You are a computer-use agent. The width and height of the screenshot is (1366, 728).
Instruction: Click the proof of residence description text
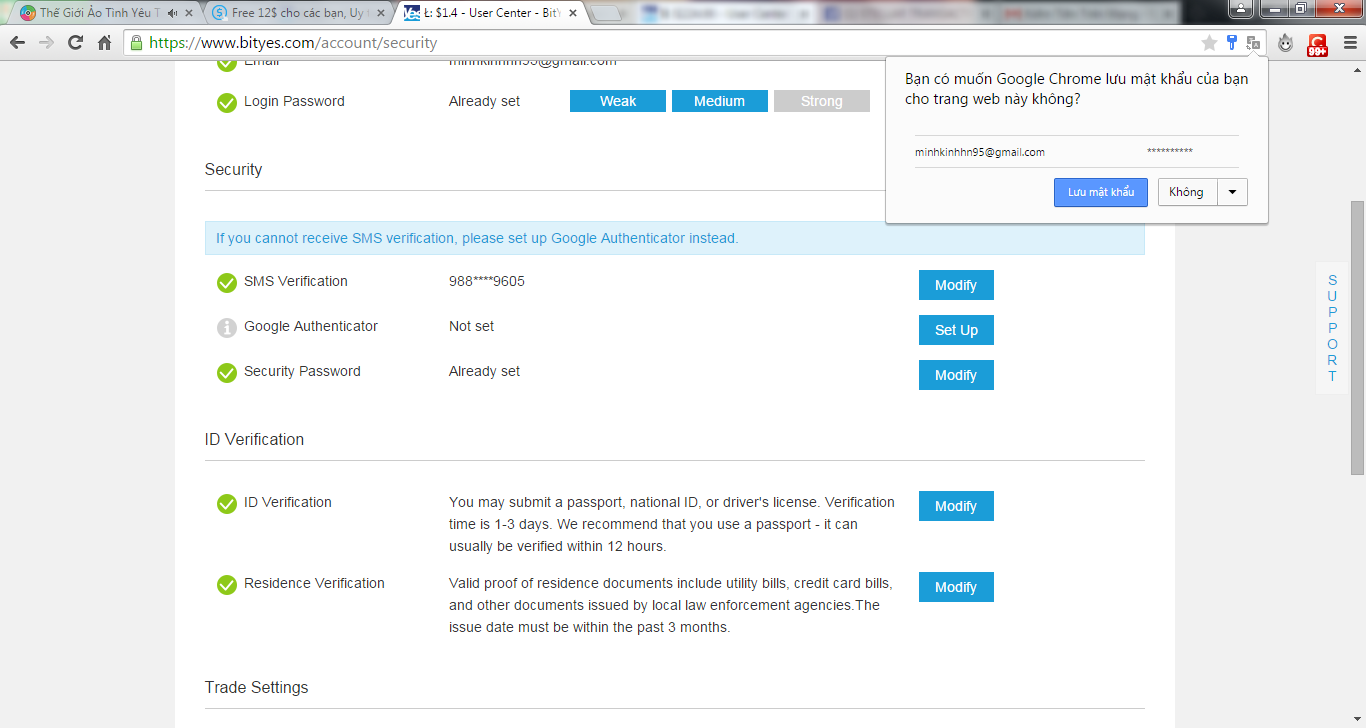coord(671,605)
